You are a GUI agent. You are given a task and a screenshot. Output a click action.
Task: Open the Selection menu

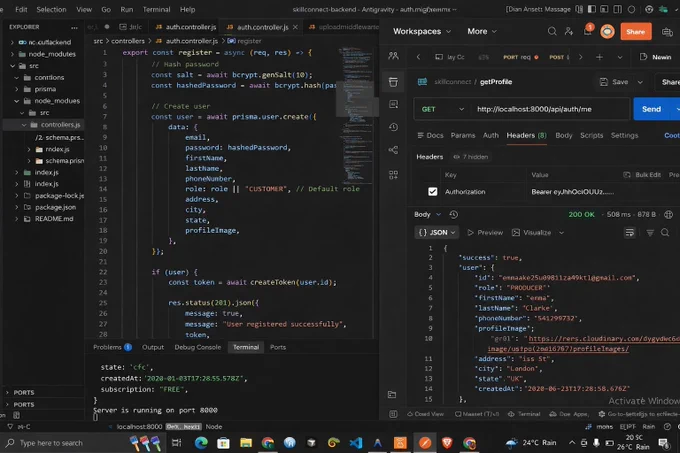[51, 10]
